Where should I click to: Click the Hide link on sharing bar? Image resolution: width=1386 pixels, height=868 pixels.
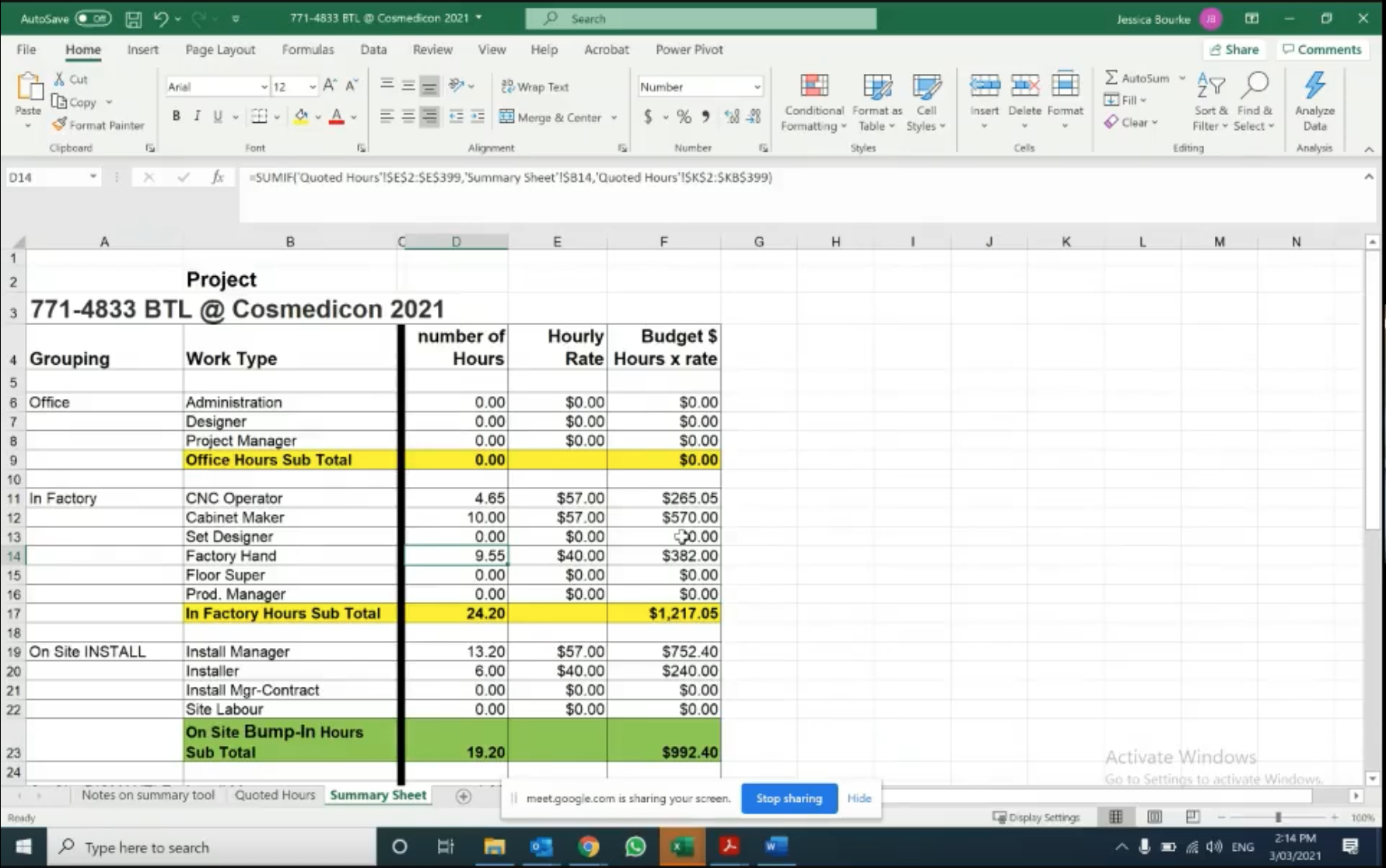859,798
